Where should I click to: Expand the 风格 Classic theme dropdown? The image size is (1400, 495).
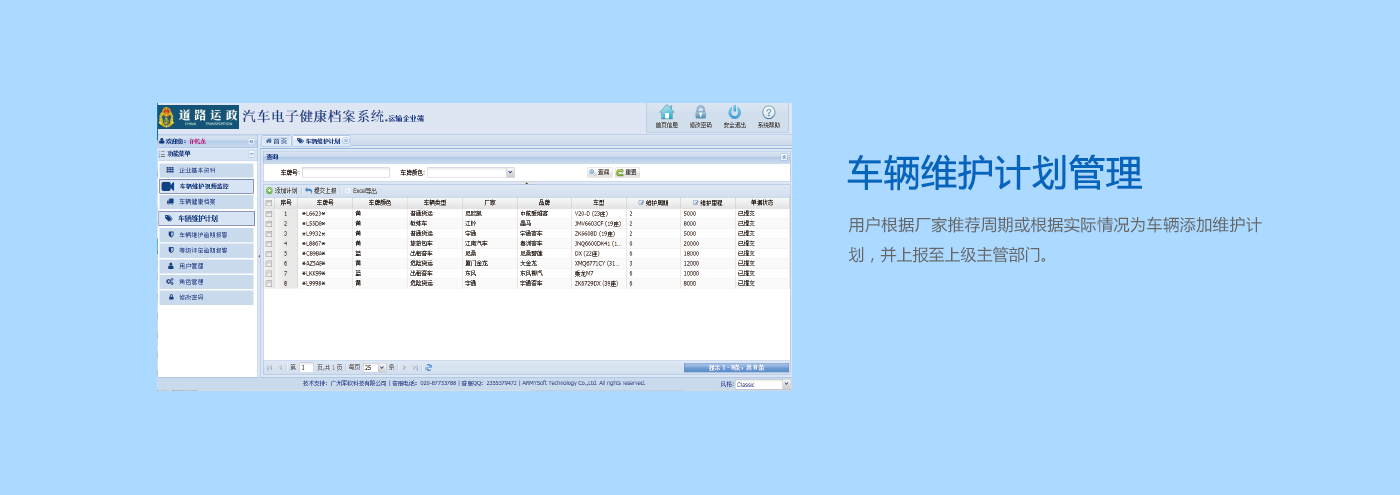coord(785,384)
